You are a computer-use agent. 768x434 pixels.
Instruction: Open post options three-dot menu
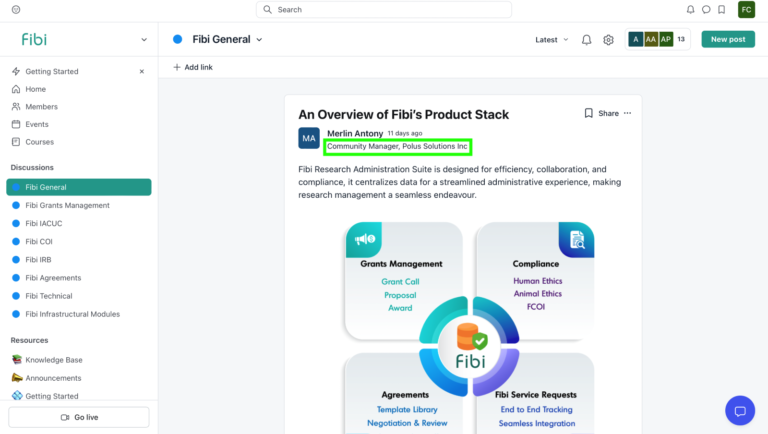[627, 113]
